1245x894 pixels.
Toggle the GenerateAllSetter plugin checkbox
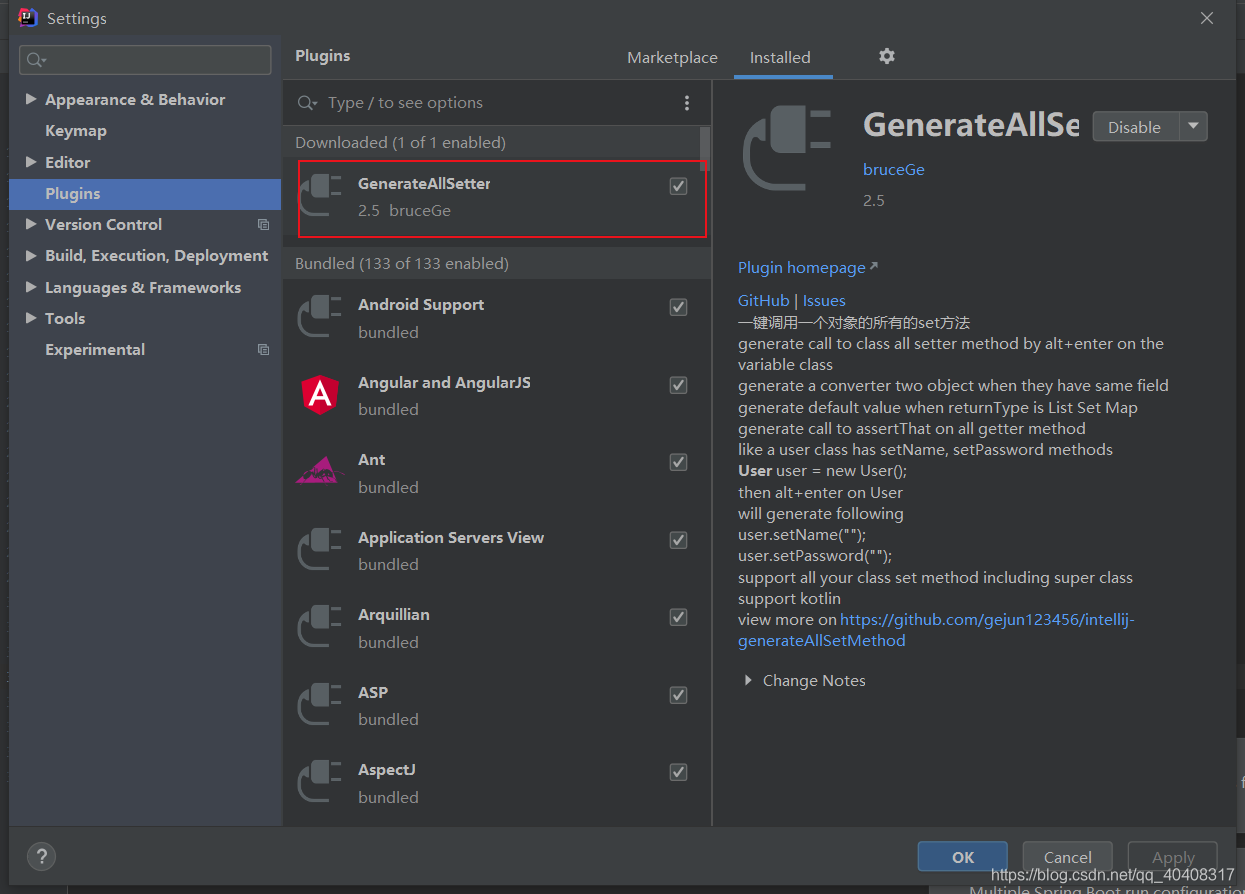678,186
